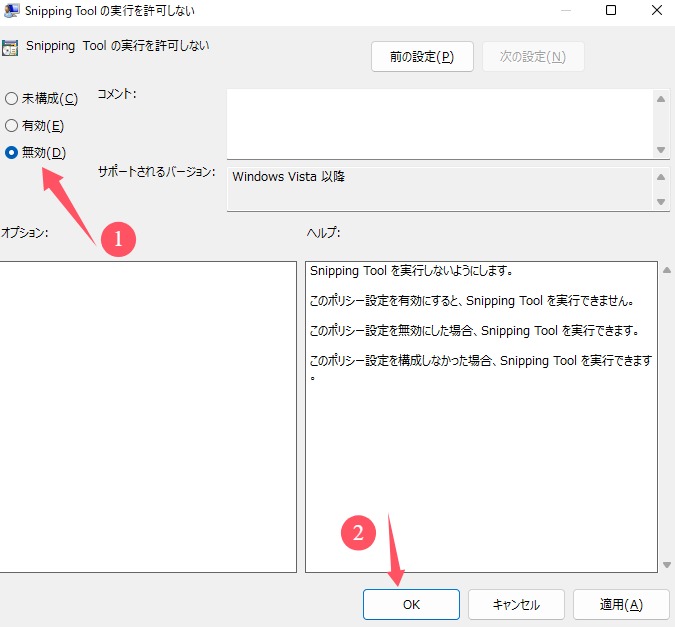
Task: Click inside the コメント text box
Action: (439, 124)
